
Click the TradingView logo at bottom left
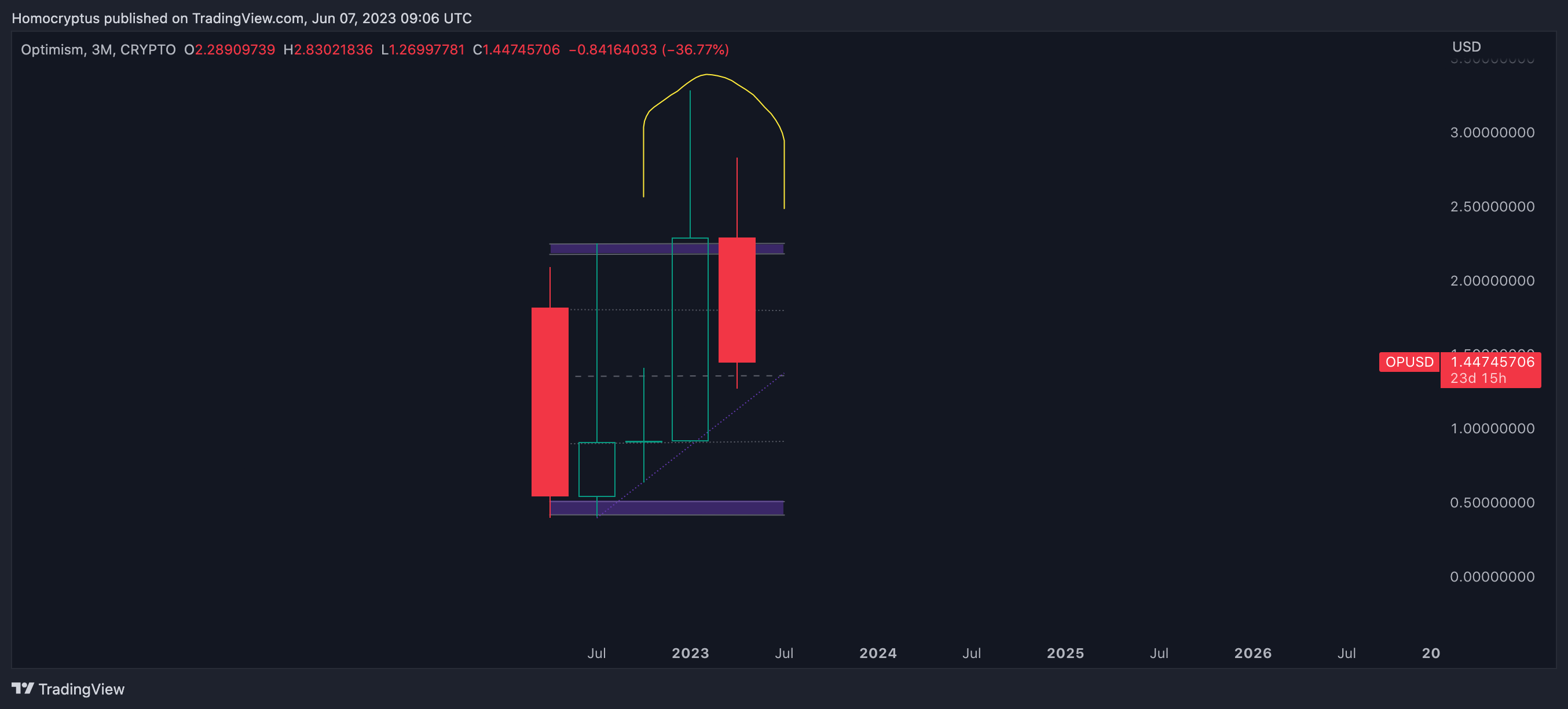(x=68, y=689)
